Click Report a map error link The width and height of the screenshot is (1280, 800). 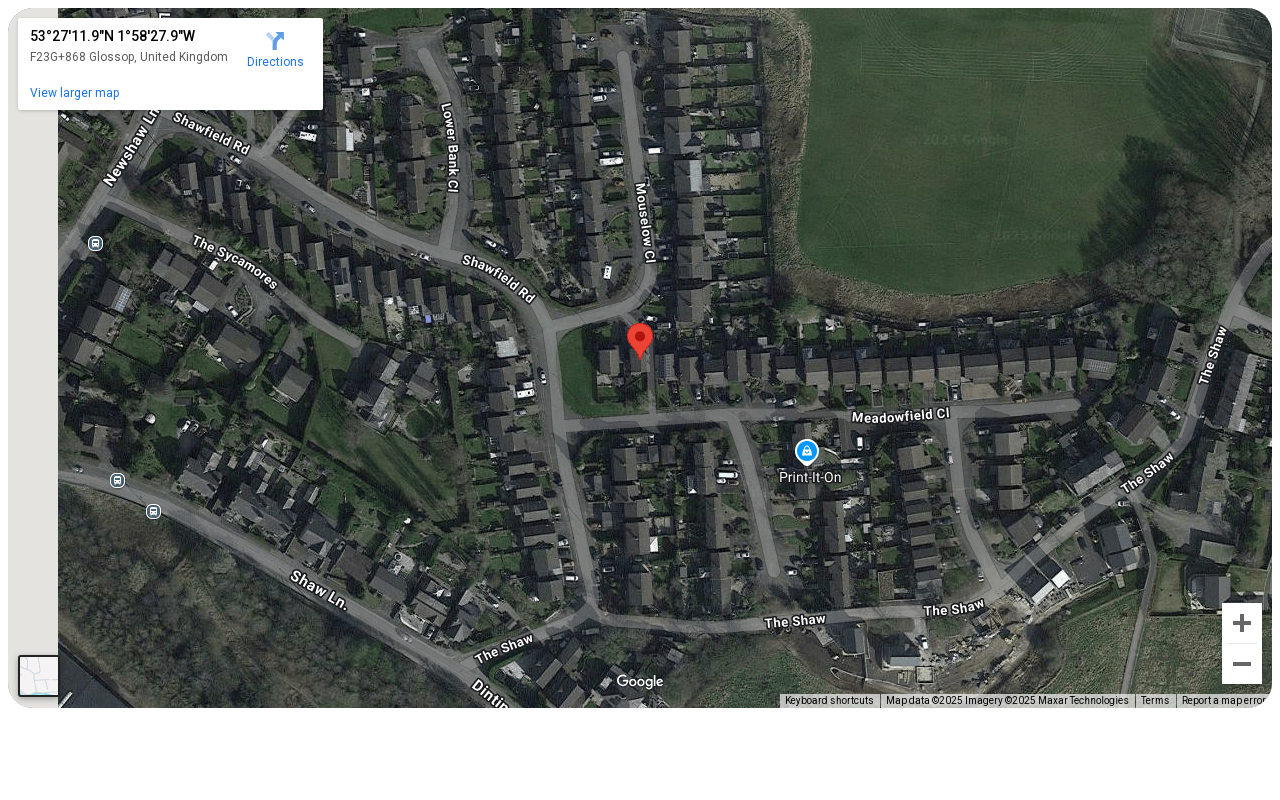pyautogui.click(x=1224, y=701)
